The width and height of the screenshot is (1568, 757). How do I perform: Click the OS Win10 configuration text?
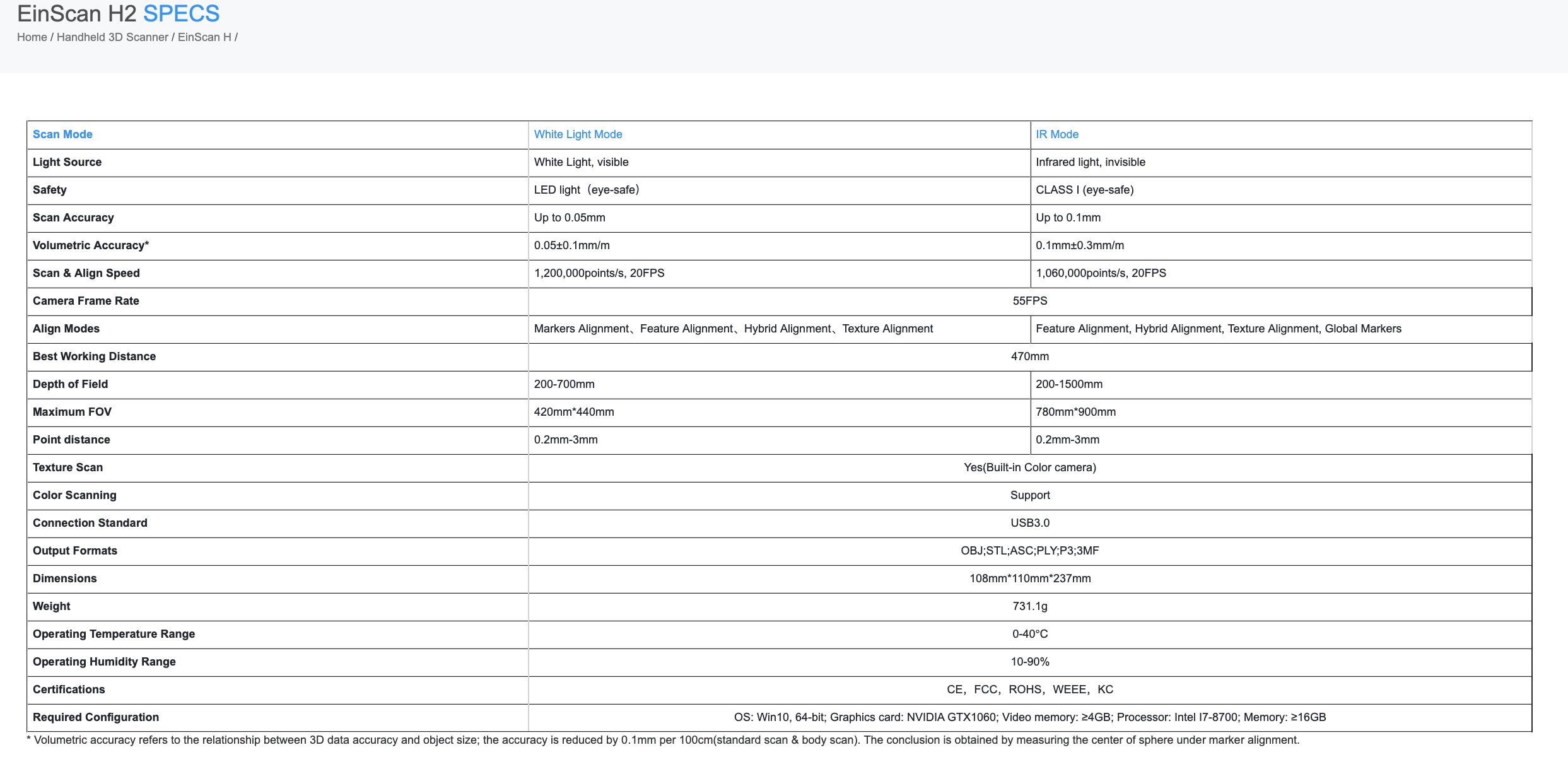click(x=1030, y=717)
